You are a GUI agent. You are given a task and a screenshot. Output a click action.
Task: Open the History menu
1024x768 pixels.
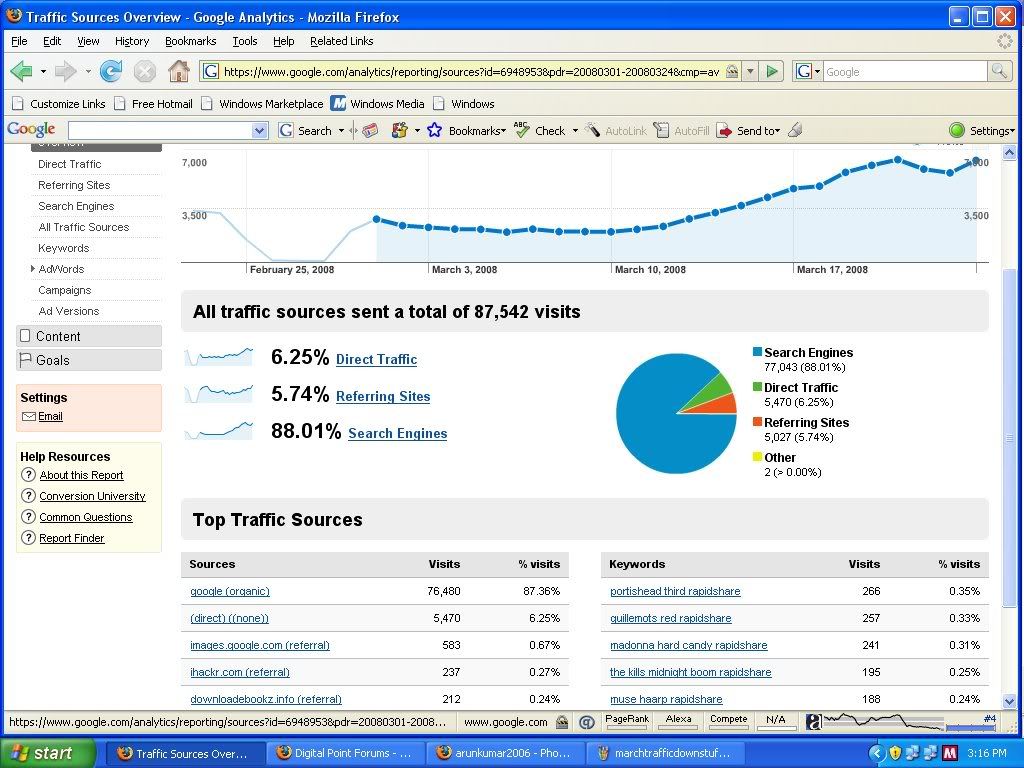(x=132, y=41)
